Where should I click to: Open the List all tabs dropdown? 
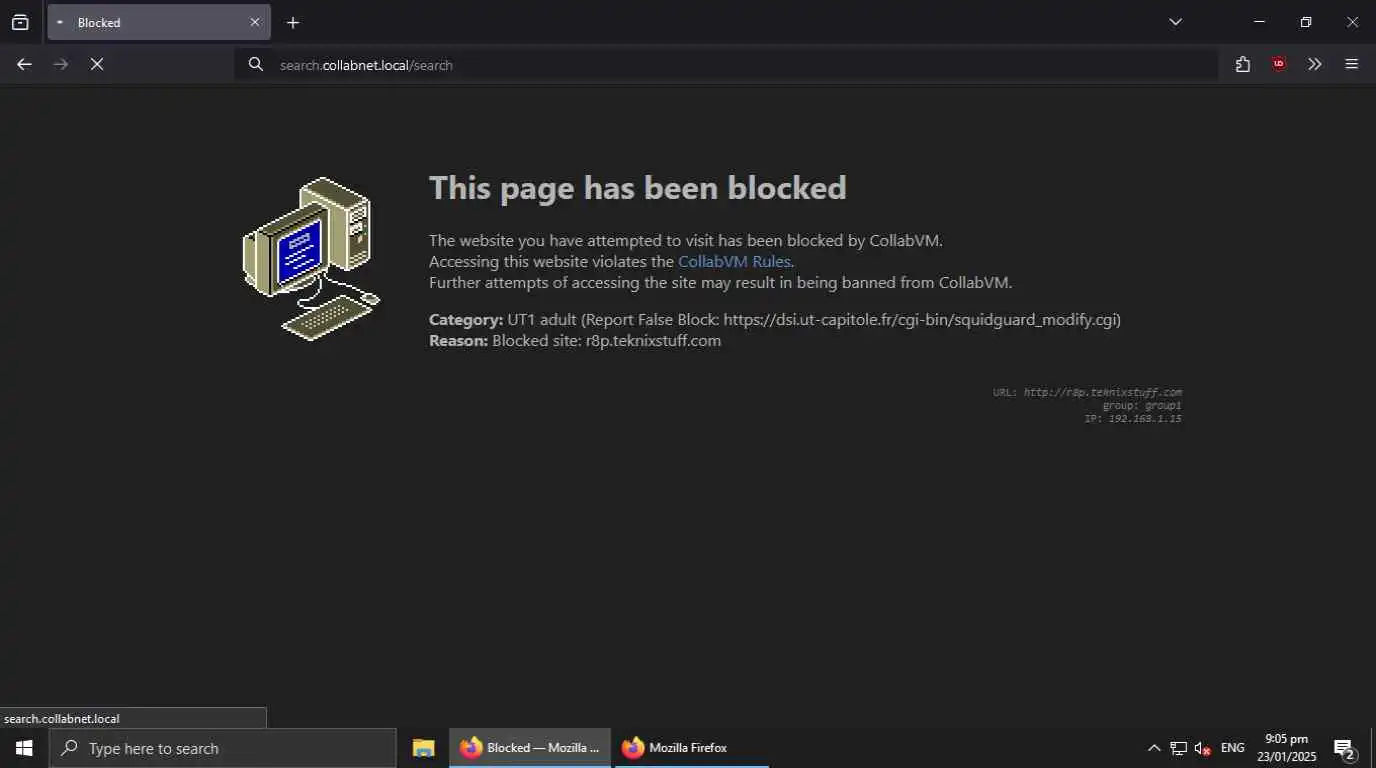(x=1175, y=22)
